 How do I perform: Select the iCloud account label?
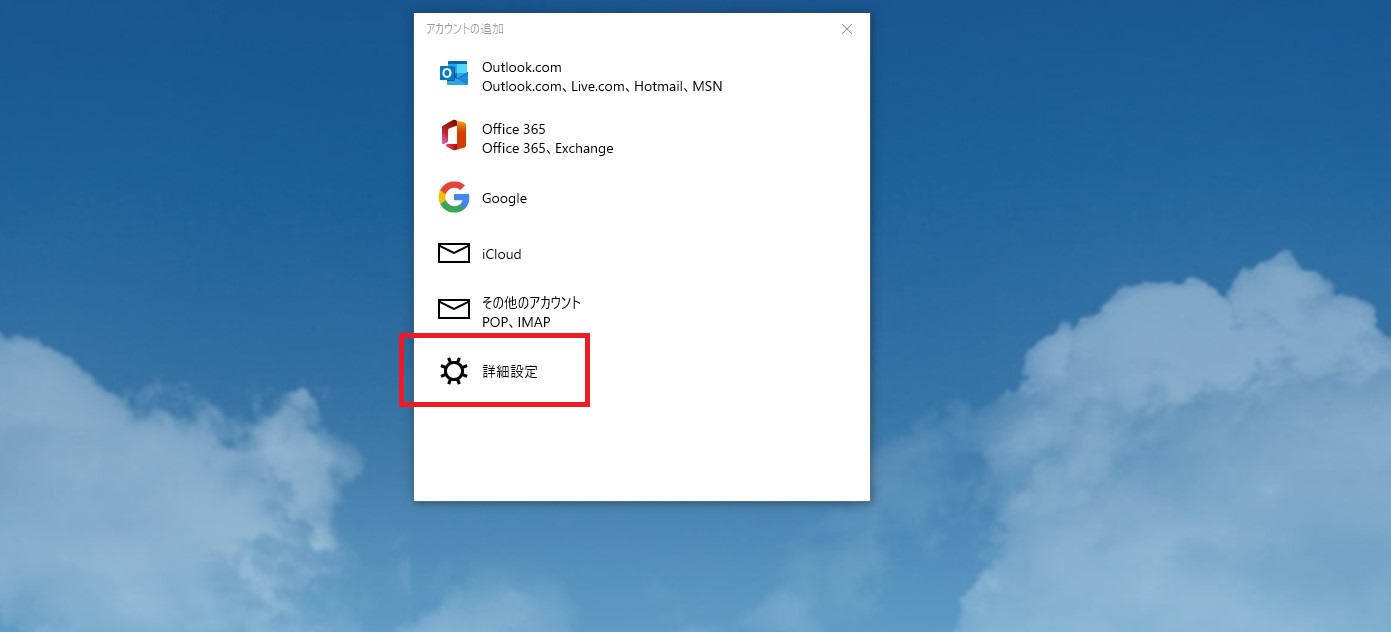tap(502, 254)
